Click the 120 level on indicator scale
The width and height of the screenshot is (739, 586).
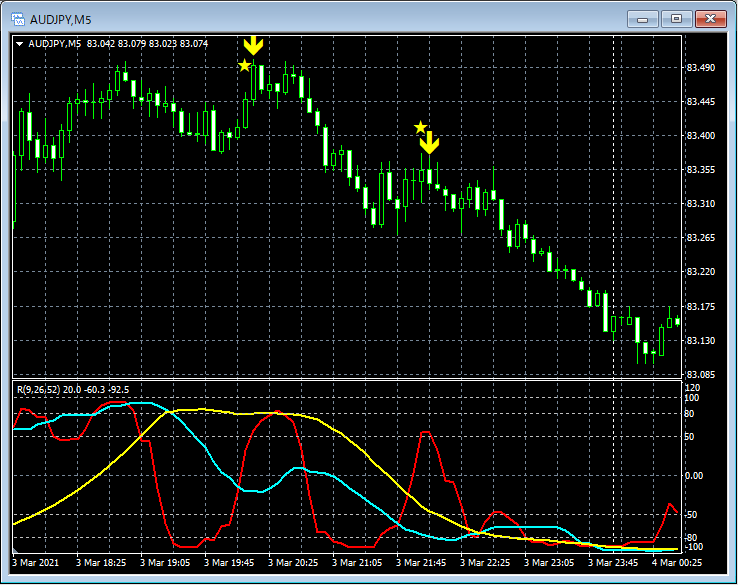(692, 388)
